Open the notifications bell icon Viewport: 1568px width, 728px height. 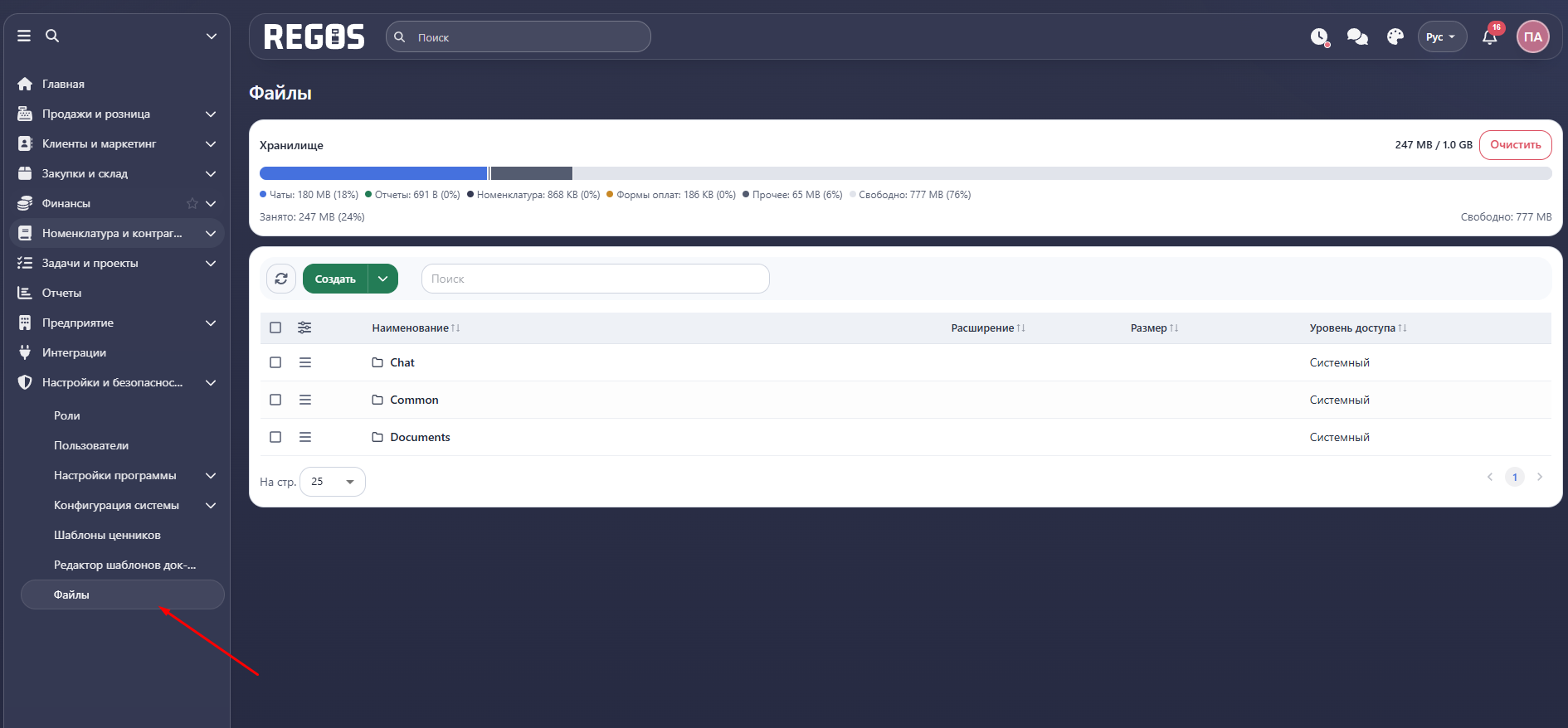(1489, 37)
